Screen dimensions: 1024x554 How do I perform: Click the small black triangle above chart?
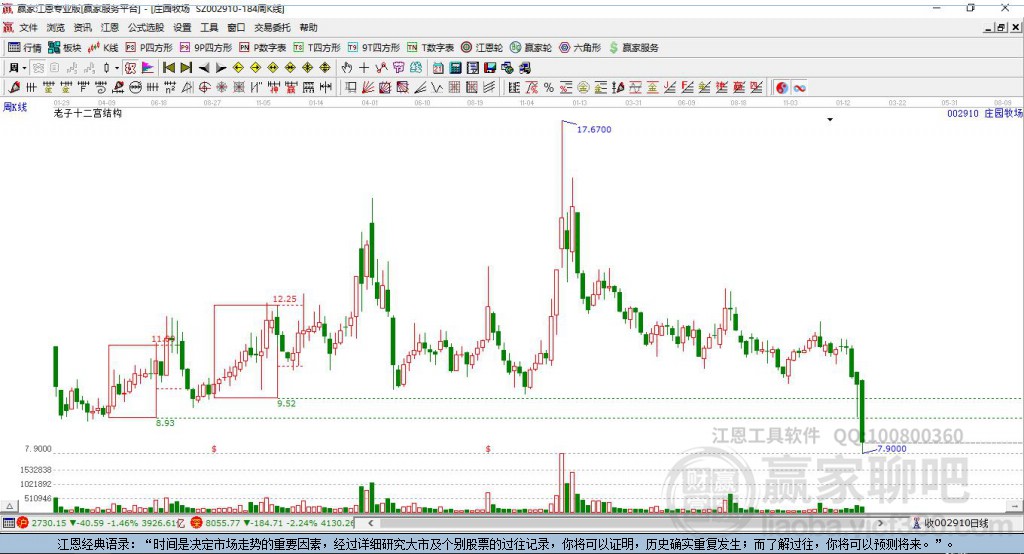click(x=830, y=120)
